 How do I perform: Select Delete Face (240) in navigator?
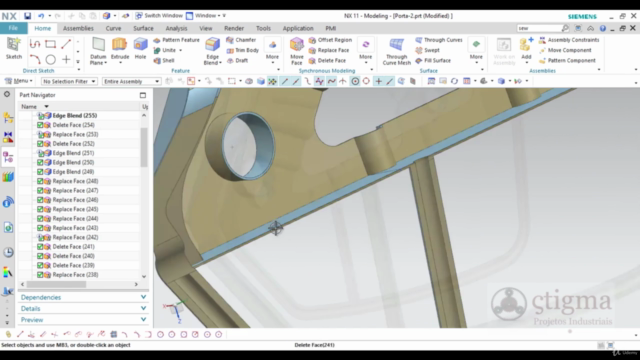click(x=73, y=256)
